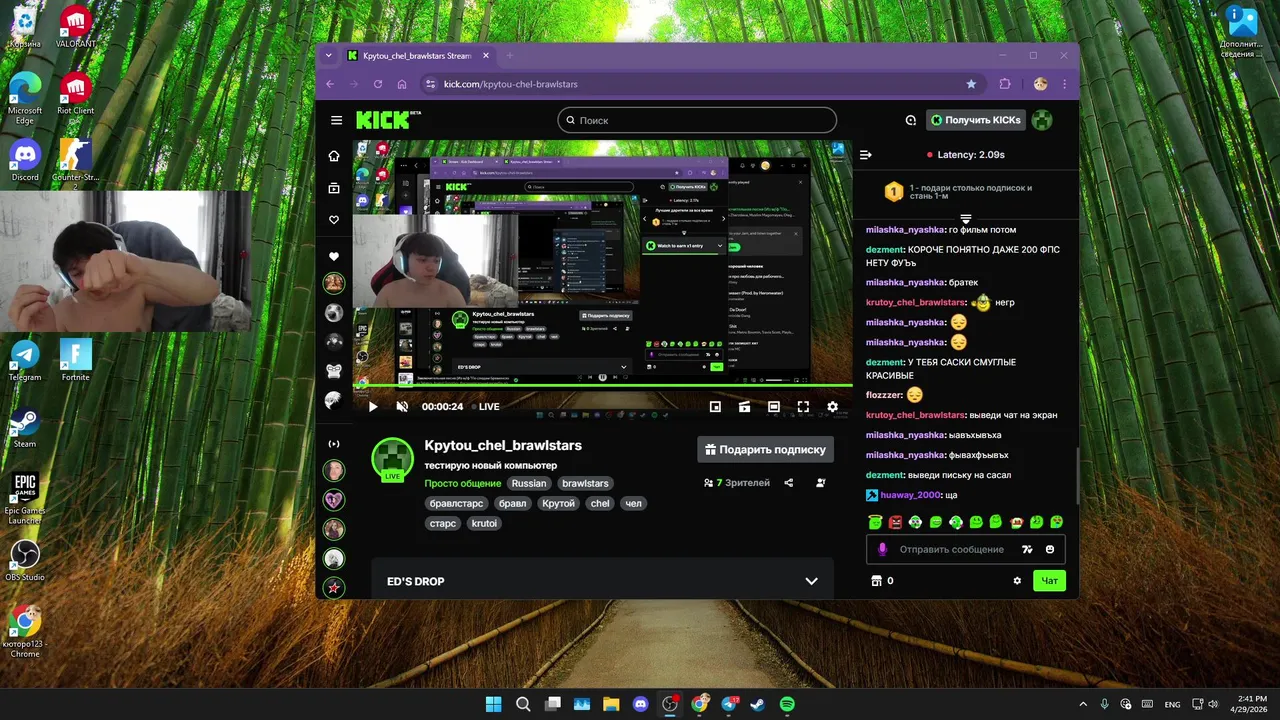
Task: Open OBS Studio desktop icon
Action: pyautogui.click(x=25, y=561)
